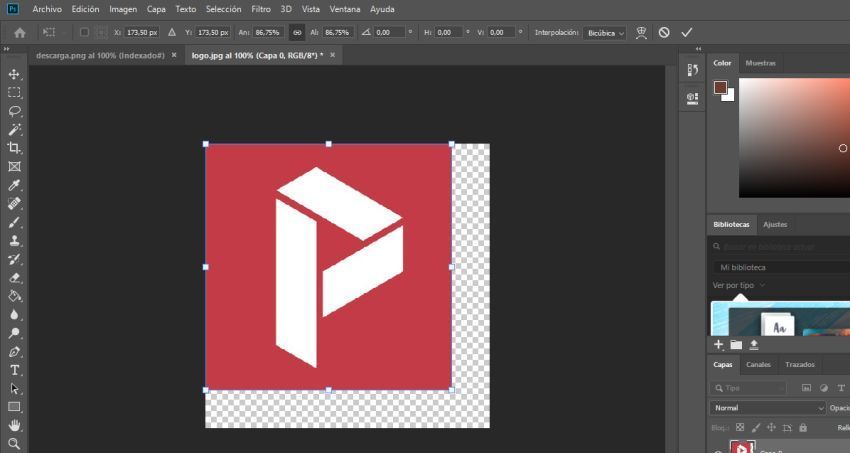Filter layers by type layers
This screenshot has height=453, width=850.
pos(841,388)
